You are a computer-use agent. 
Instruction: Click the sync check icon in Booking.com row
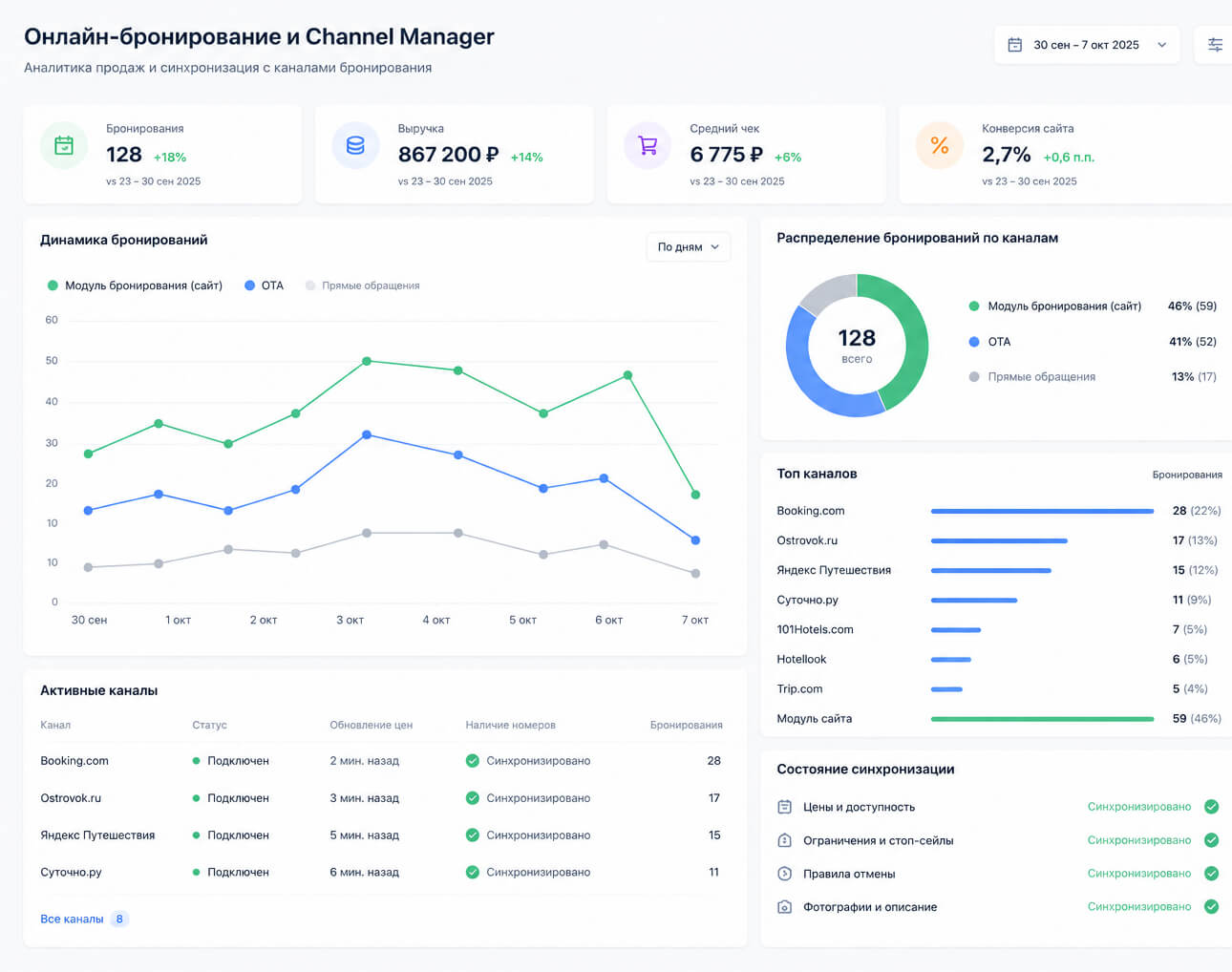tap(472, 761)
